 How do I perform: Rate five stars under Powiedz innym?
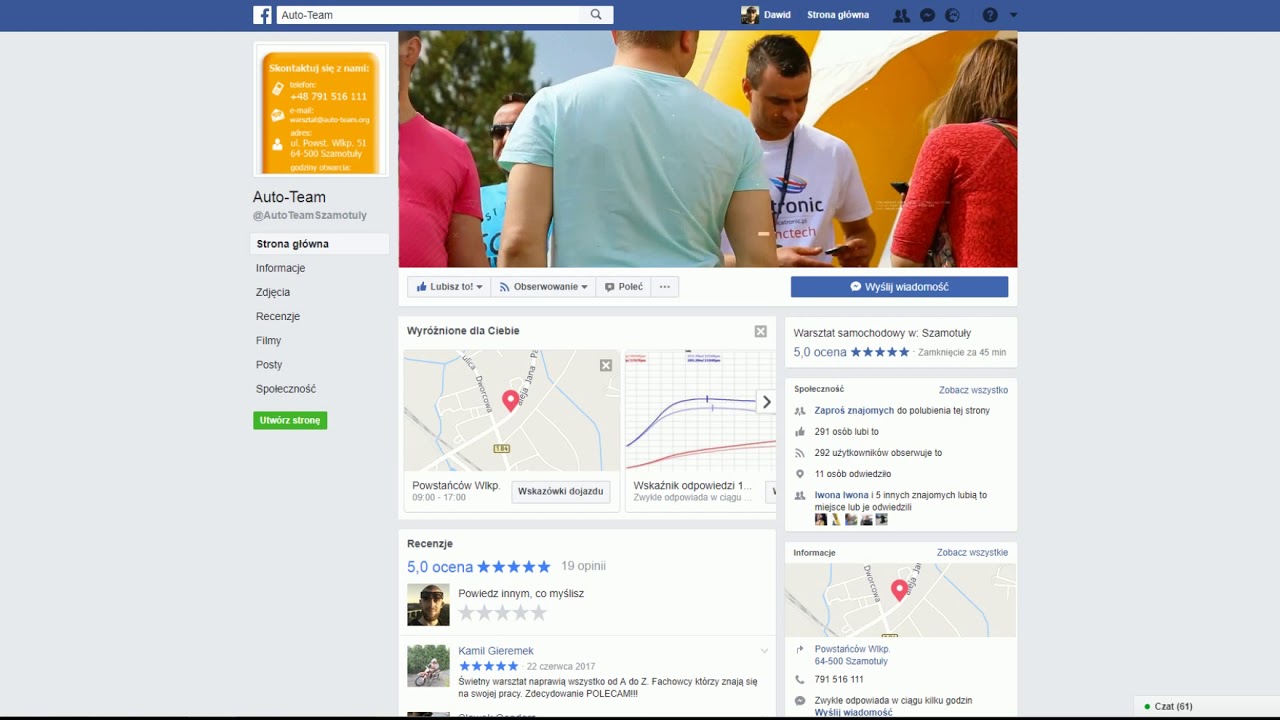[x=539, y=613]
